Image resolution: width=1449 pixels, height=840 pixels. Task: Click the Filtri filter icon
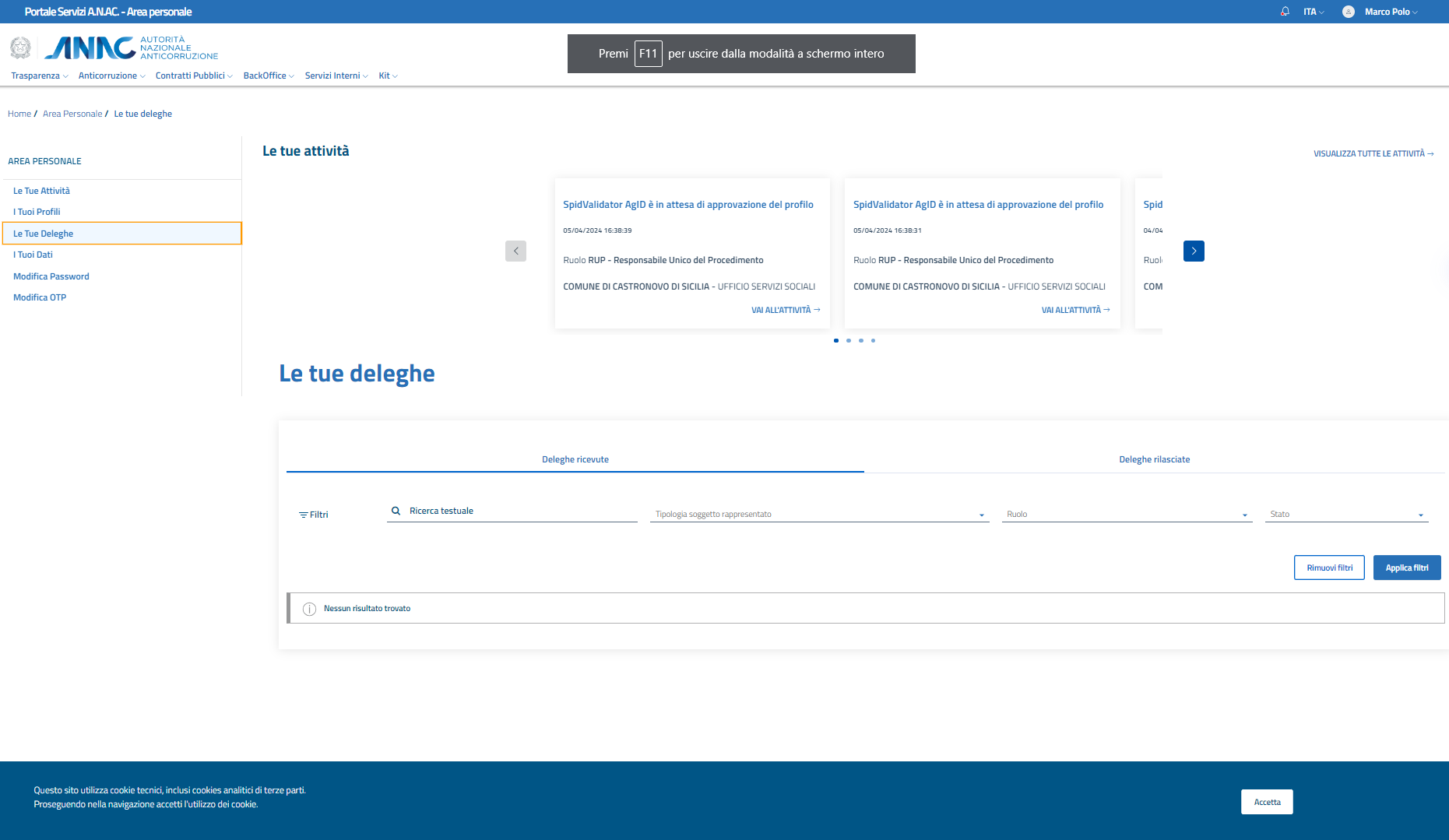pos(303,515)
